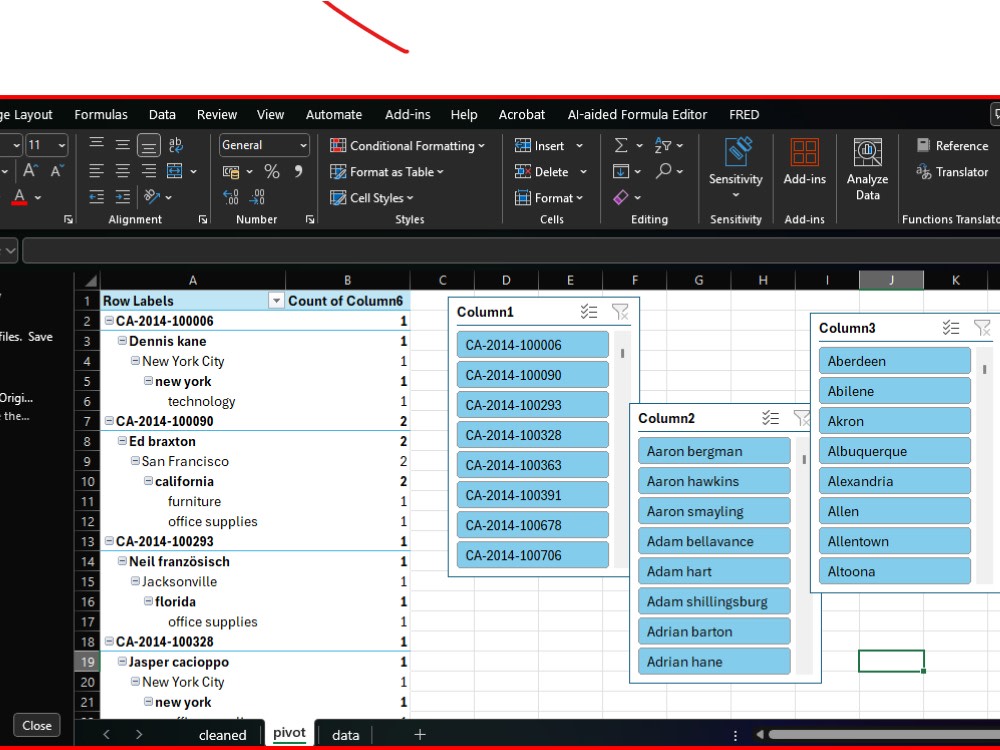The width and height of the screenshot is (1000, 750).
Task: Open Row Labels filter dropdown
Action: [x=276, y=300]
